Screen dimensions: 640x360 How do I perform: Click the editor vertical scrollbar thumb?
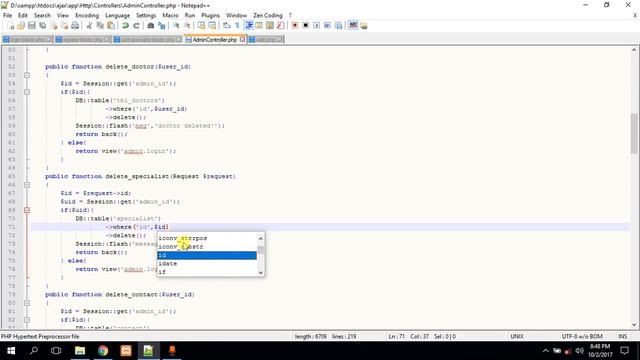click(634, 133)
